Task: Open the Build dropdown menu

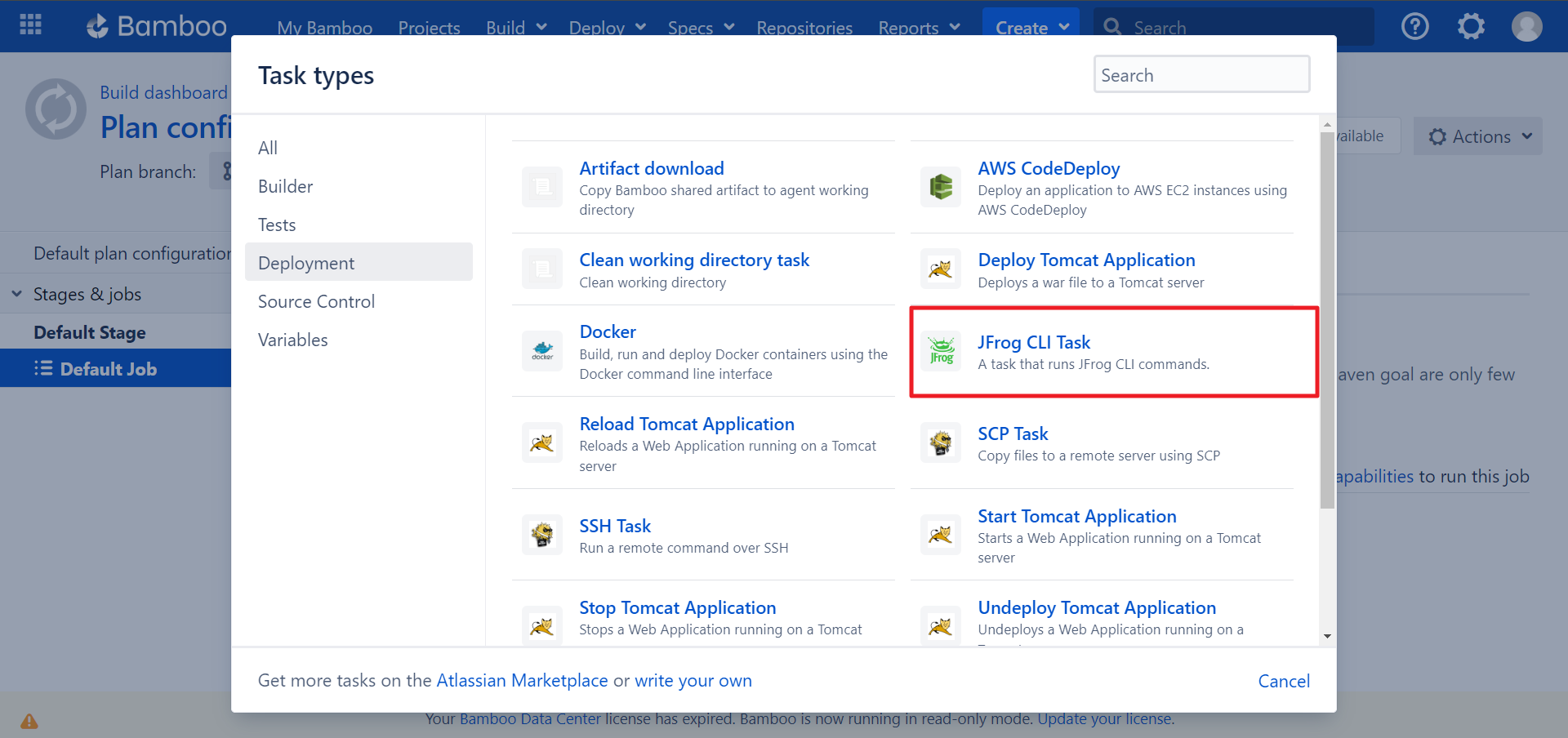Action: point(516,28)
